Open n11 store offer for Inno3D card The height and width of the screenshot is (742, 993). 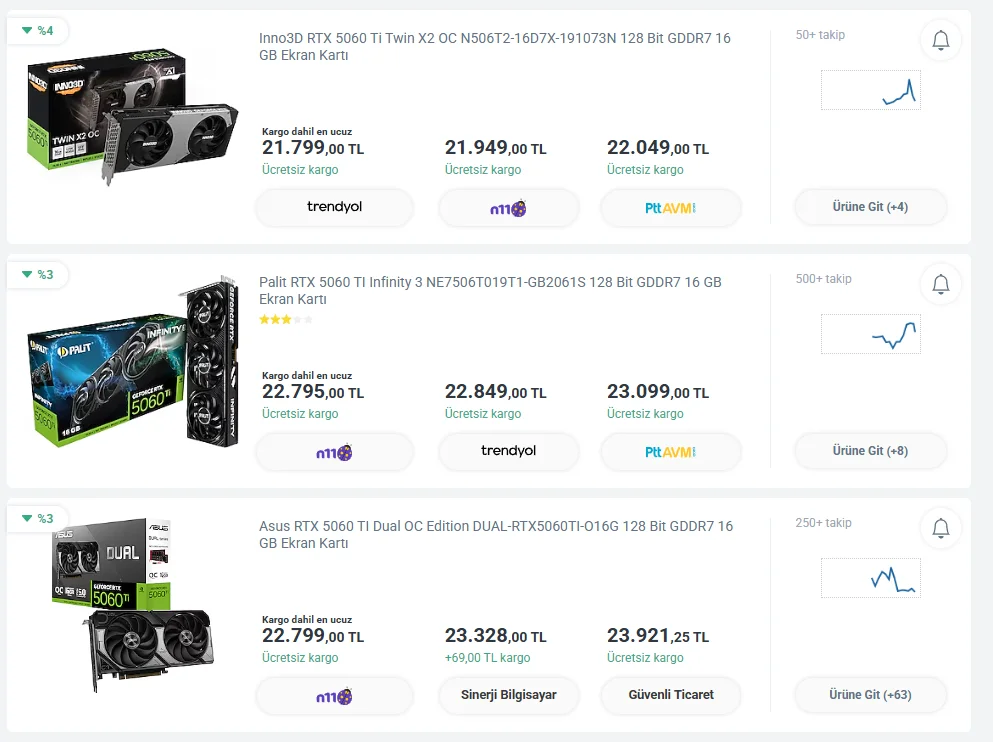[508, 208]
